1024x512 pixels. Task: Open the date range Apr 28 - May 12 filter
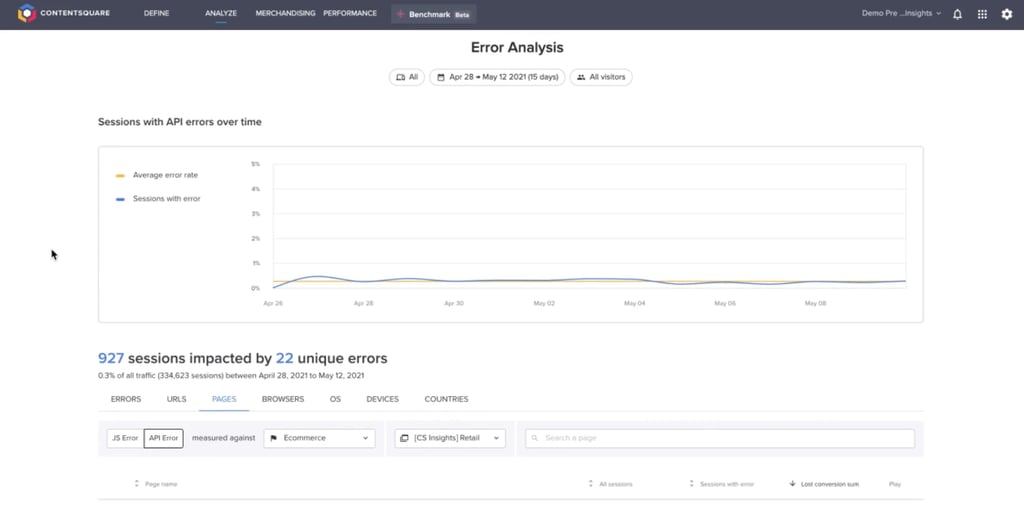497,77
